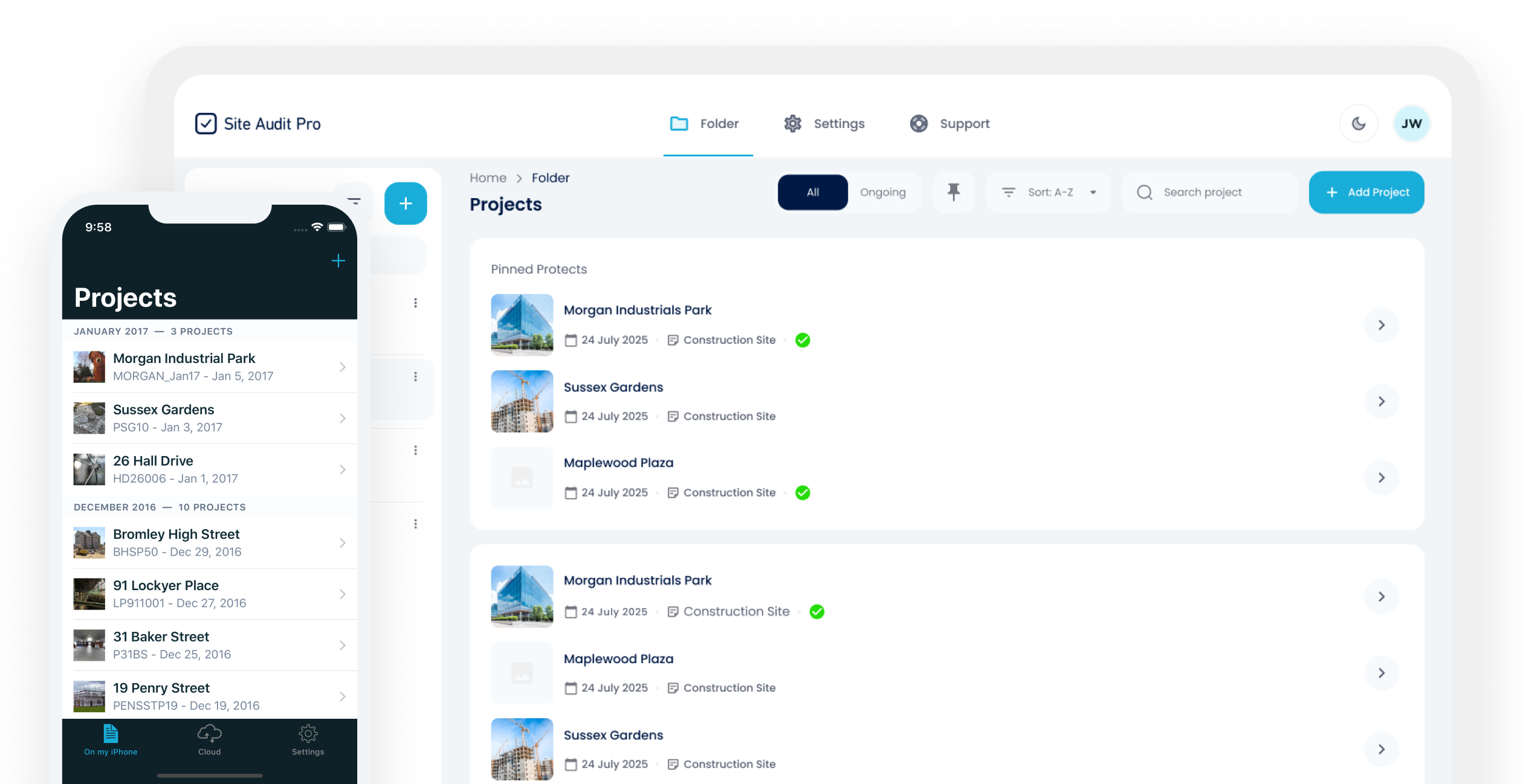Switch filter to Ongoing

coord(882,192)
